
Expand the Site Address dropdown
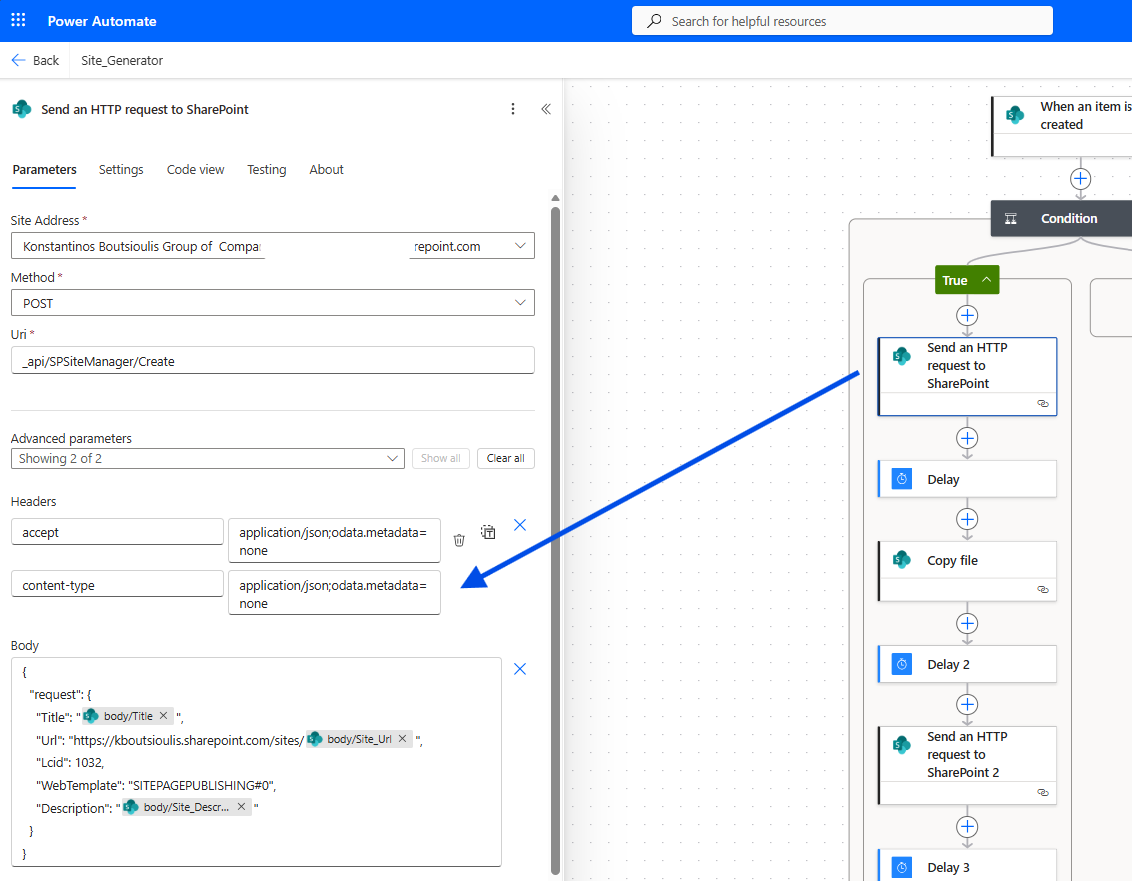click(x=519, y=246)
